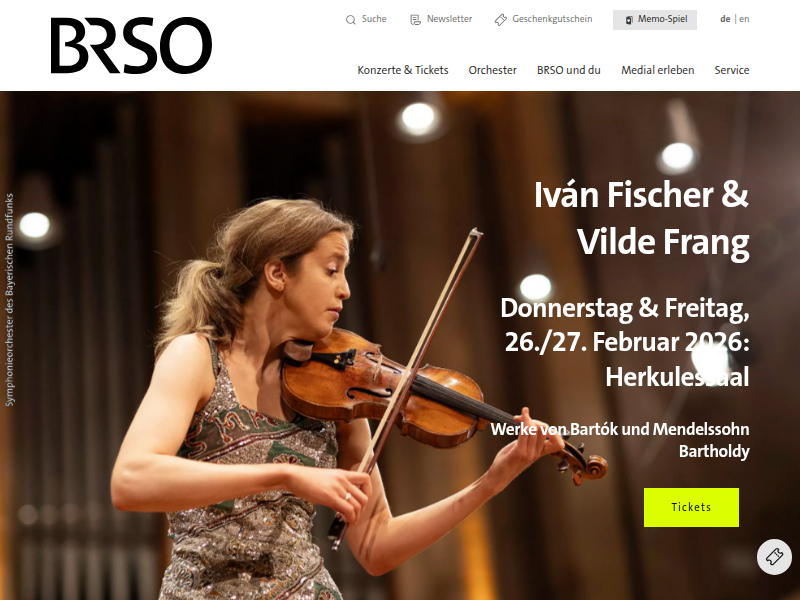Open the Service menu
800x600 pixels.
tap(732, 70)
